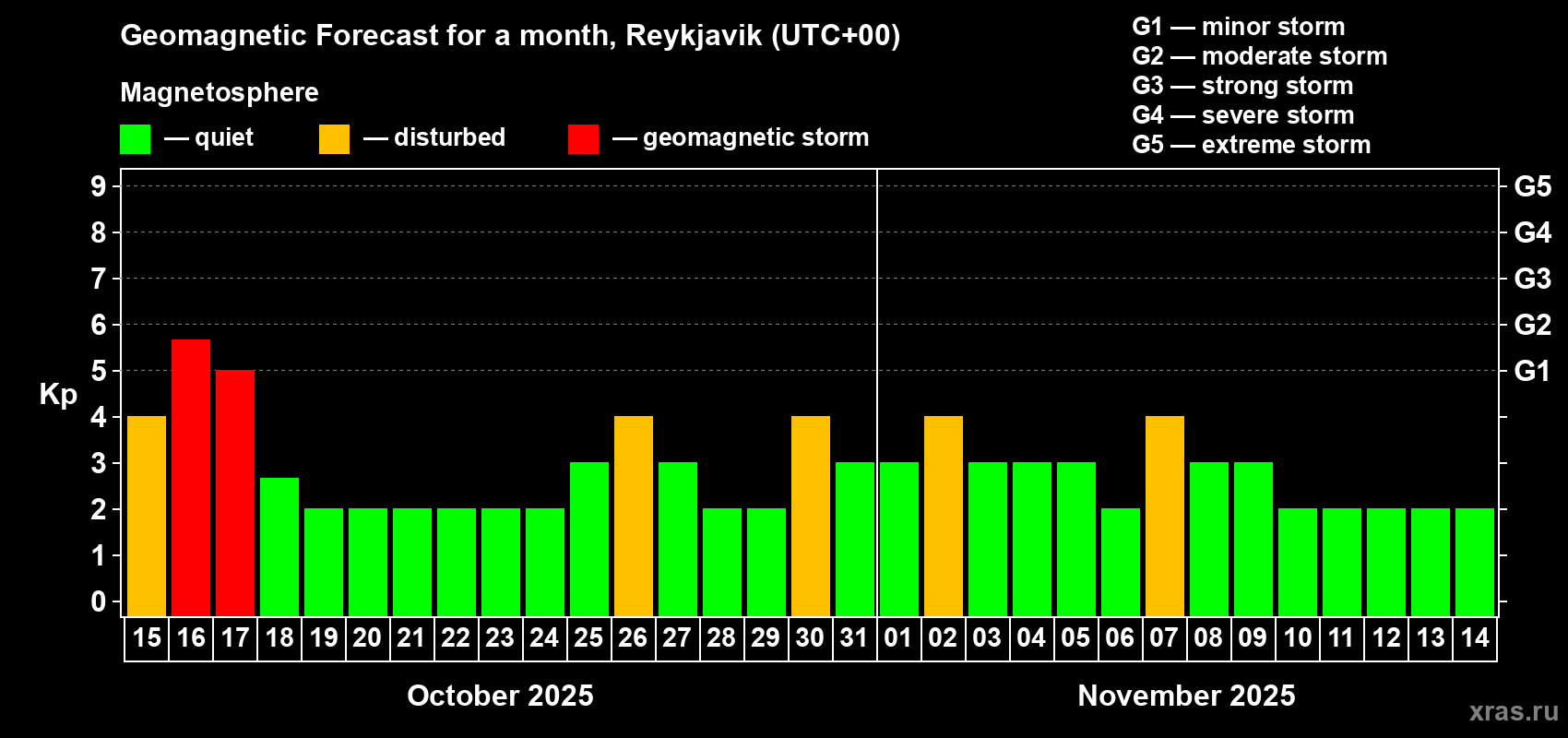Screen dimensions: 1568x738
Task: Click the G1 label on right axis
Action: coord(1533,371)
